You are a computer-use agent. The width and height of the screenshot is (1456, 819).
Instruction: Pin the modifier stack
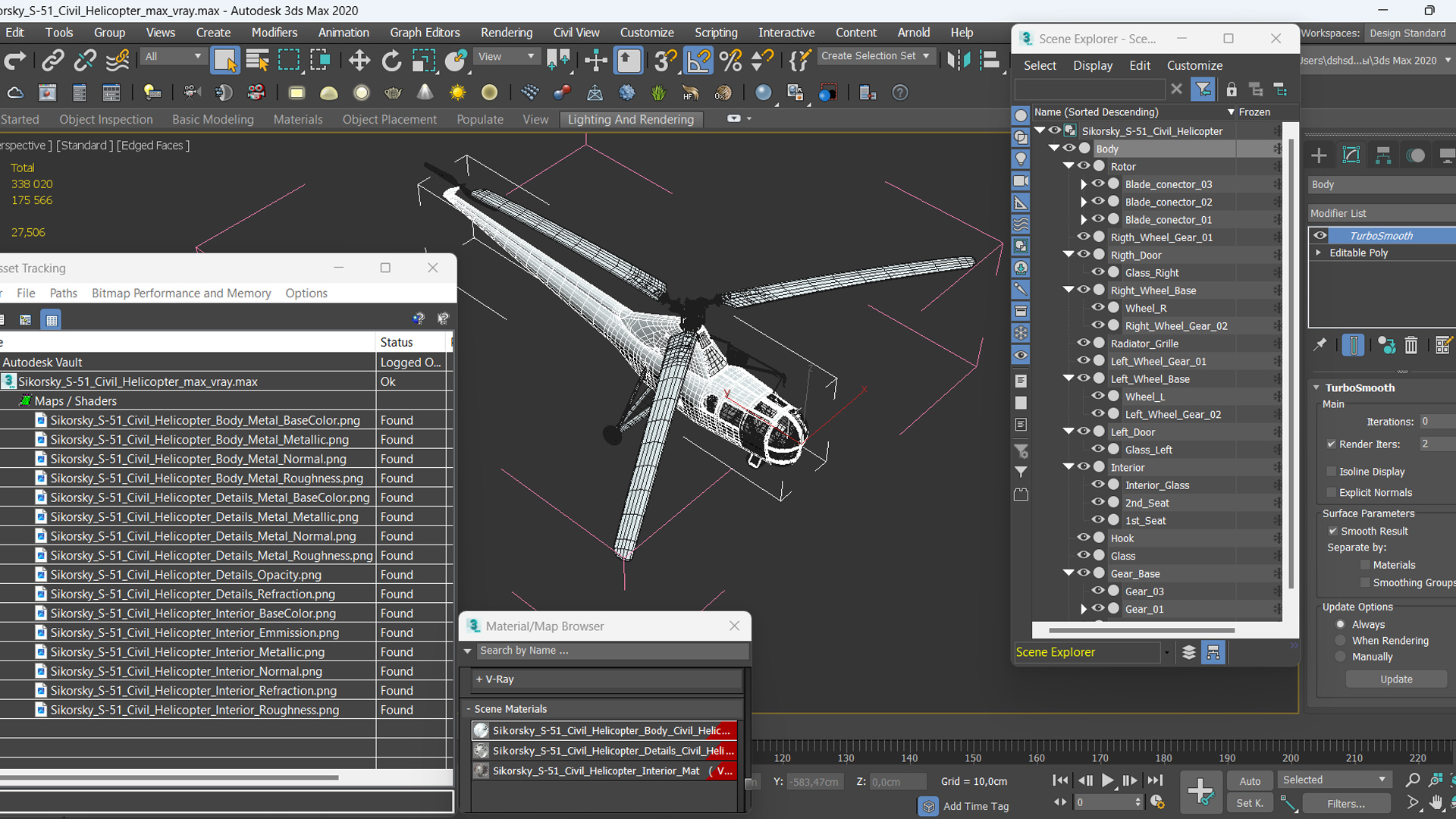(x=1320, y=345)
